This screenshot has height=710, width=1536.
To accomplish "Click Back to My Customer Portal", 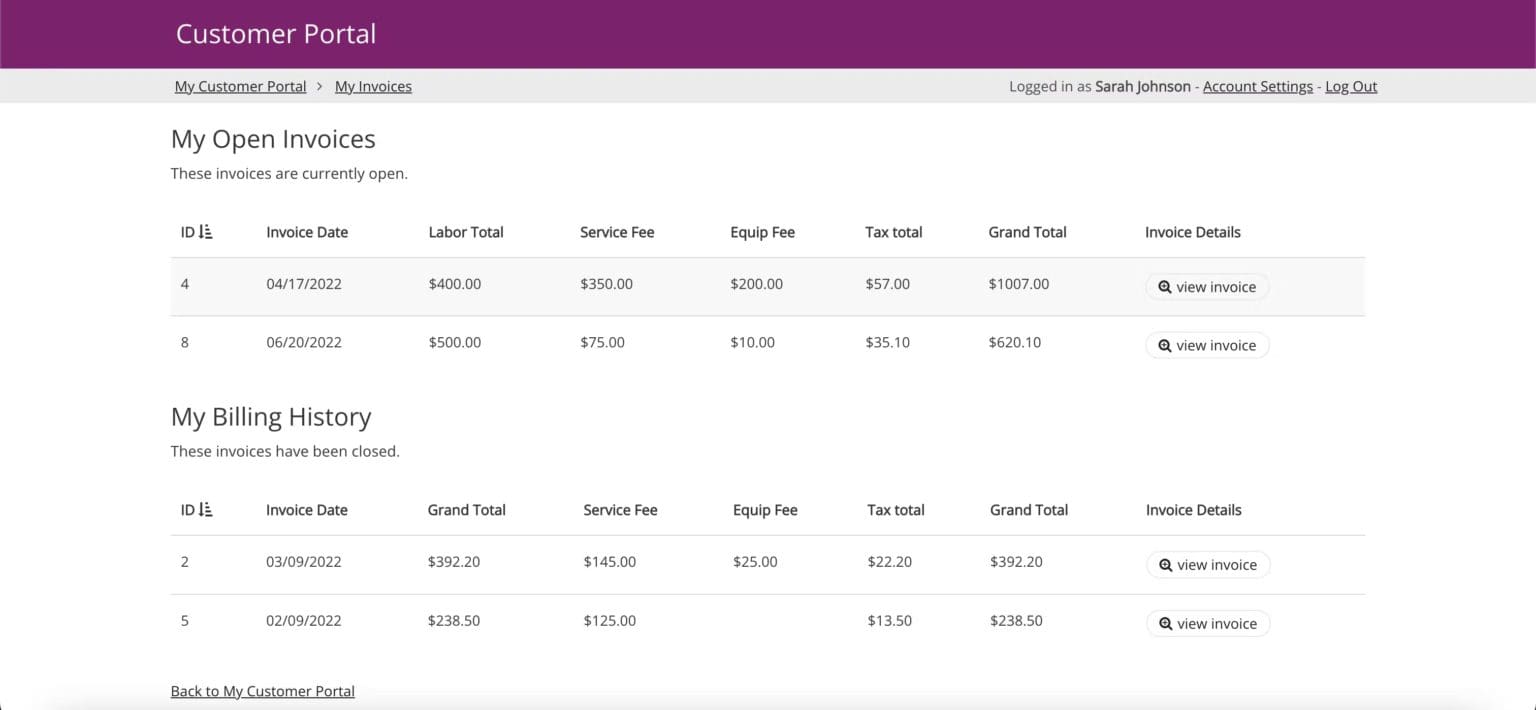I will coord(263,690).
